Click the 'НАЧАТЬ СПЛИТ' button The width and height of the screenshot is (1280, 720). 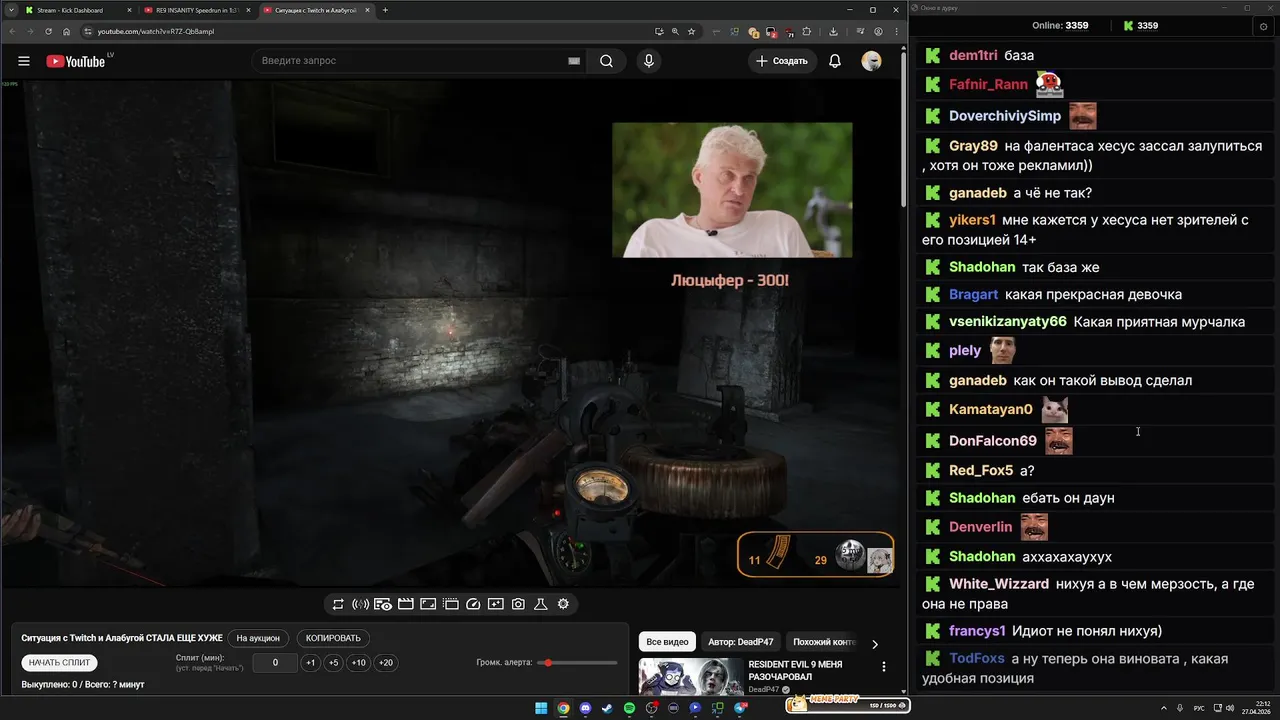coord(60,663)
